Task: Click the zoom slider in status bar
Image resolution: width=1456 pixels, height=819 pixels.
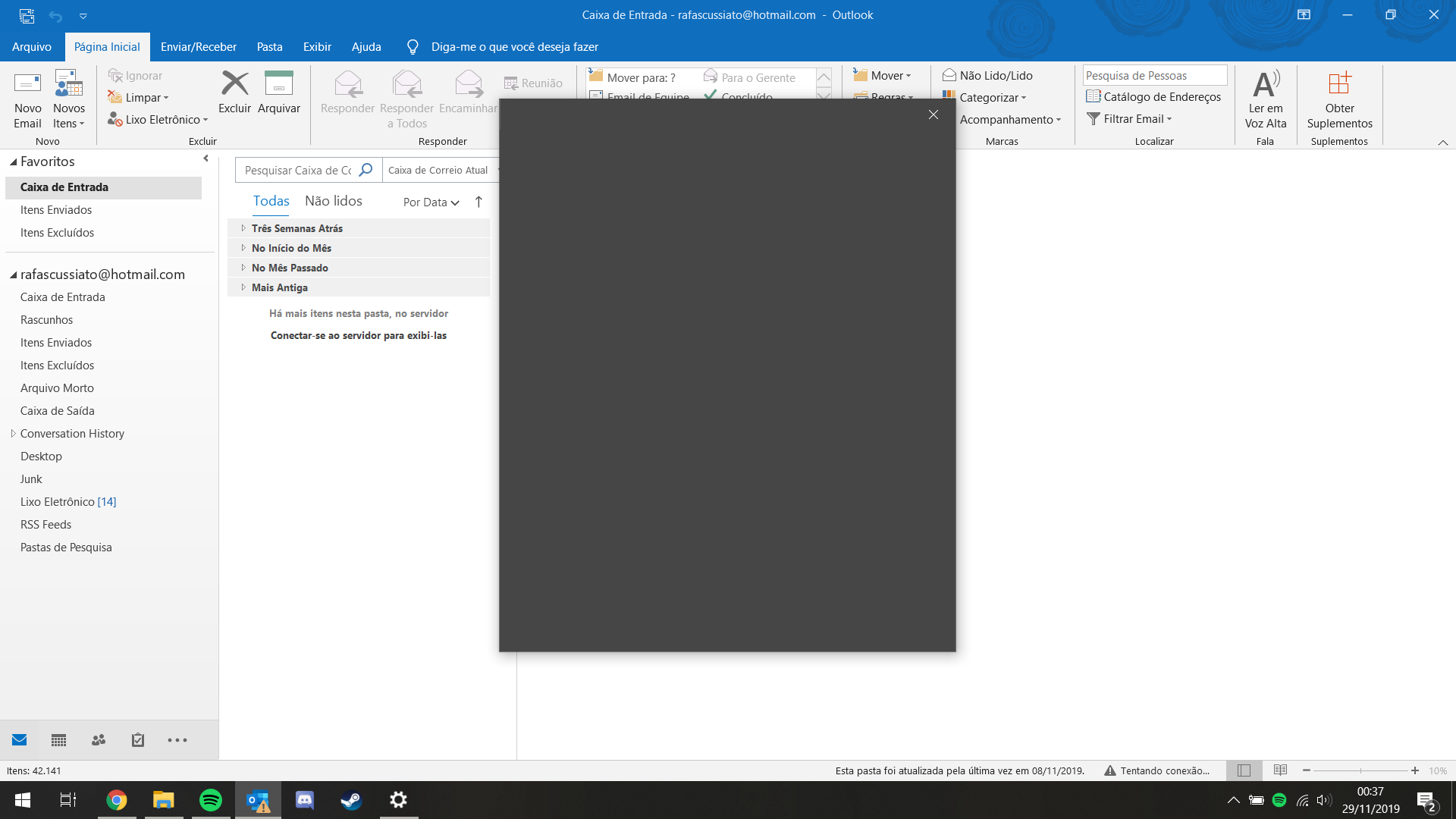Action: pos(1360,770)
